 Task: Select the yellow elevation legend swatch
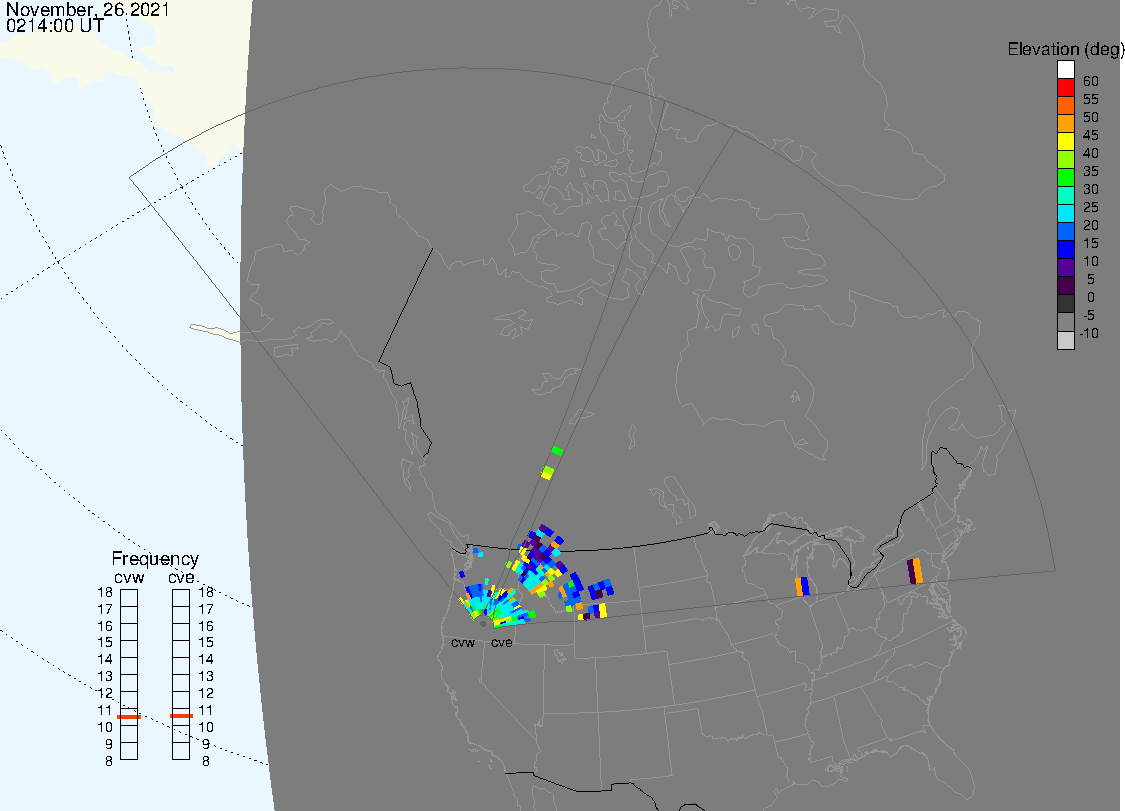(x=1065, y=141)
